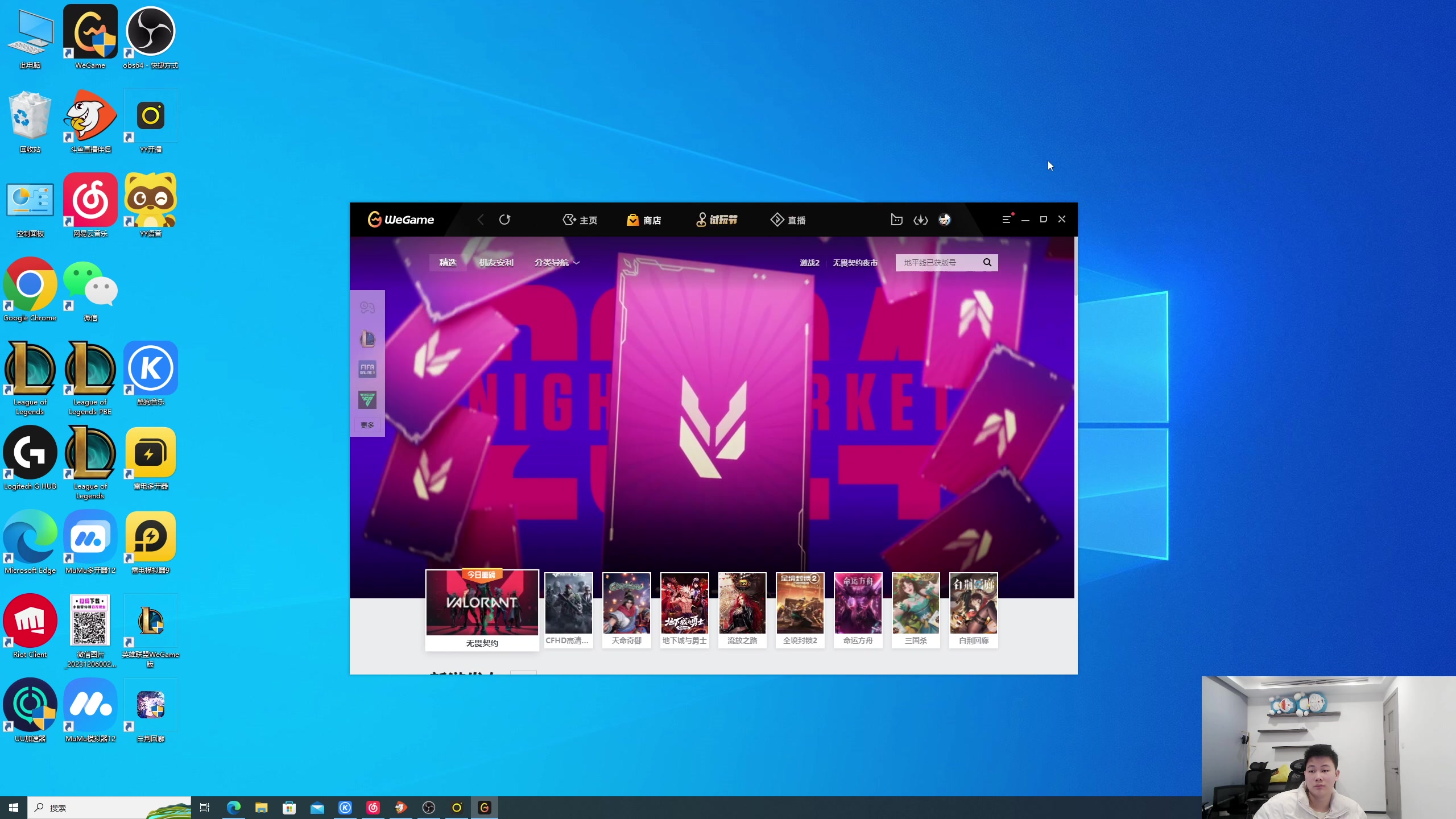This screenshot has height=819, width=1456.
Task: Select the YY语音 desktop icon
Action: 150,205
